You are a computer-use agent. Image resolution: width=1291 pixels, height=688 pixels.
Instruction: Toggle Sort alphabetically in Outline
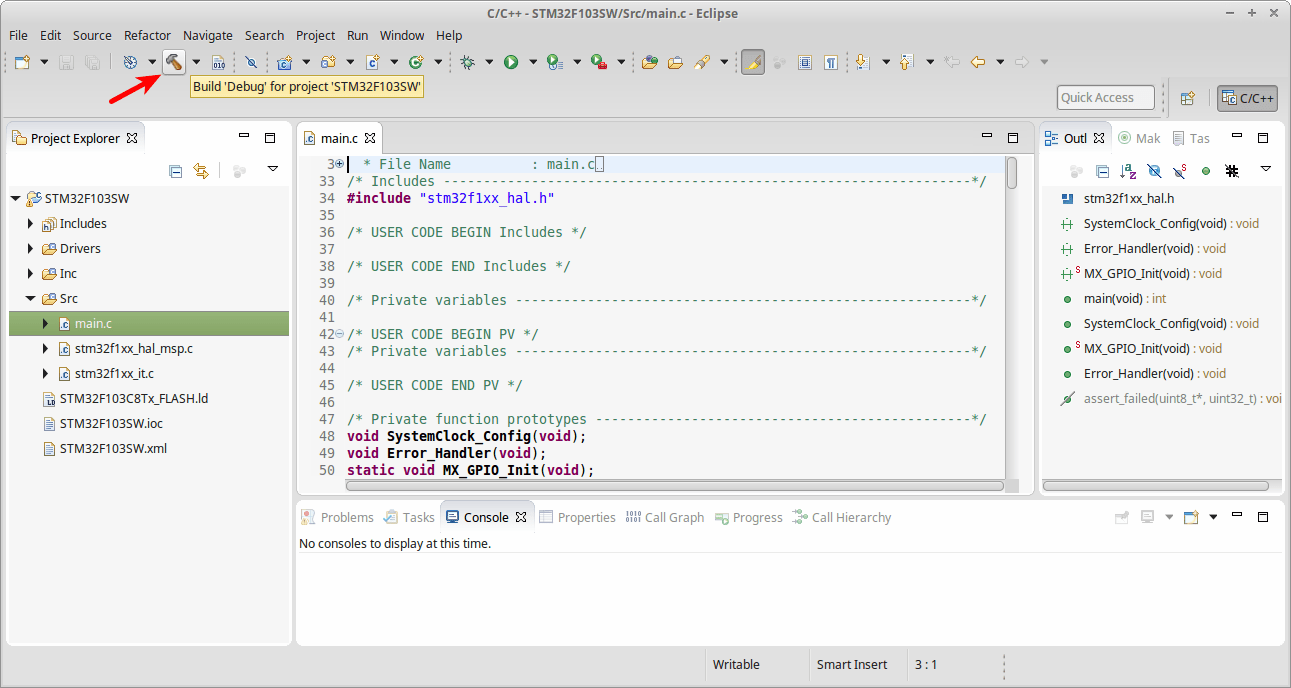(x=1128, y=171)
